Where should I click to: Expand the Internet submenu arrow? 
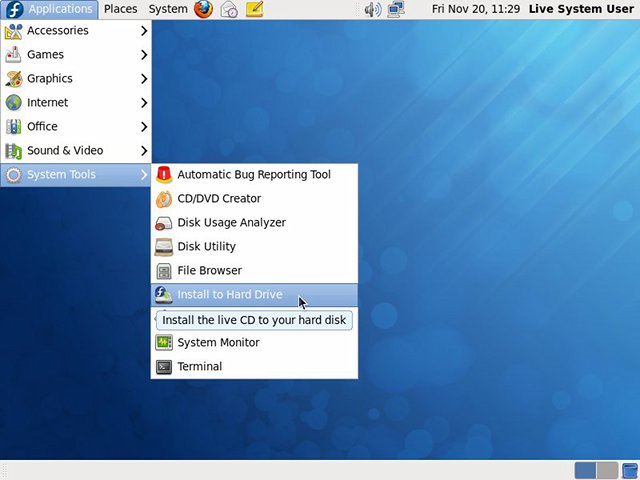coord(144,102)
